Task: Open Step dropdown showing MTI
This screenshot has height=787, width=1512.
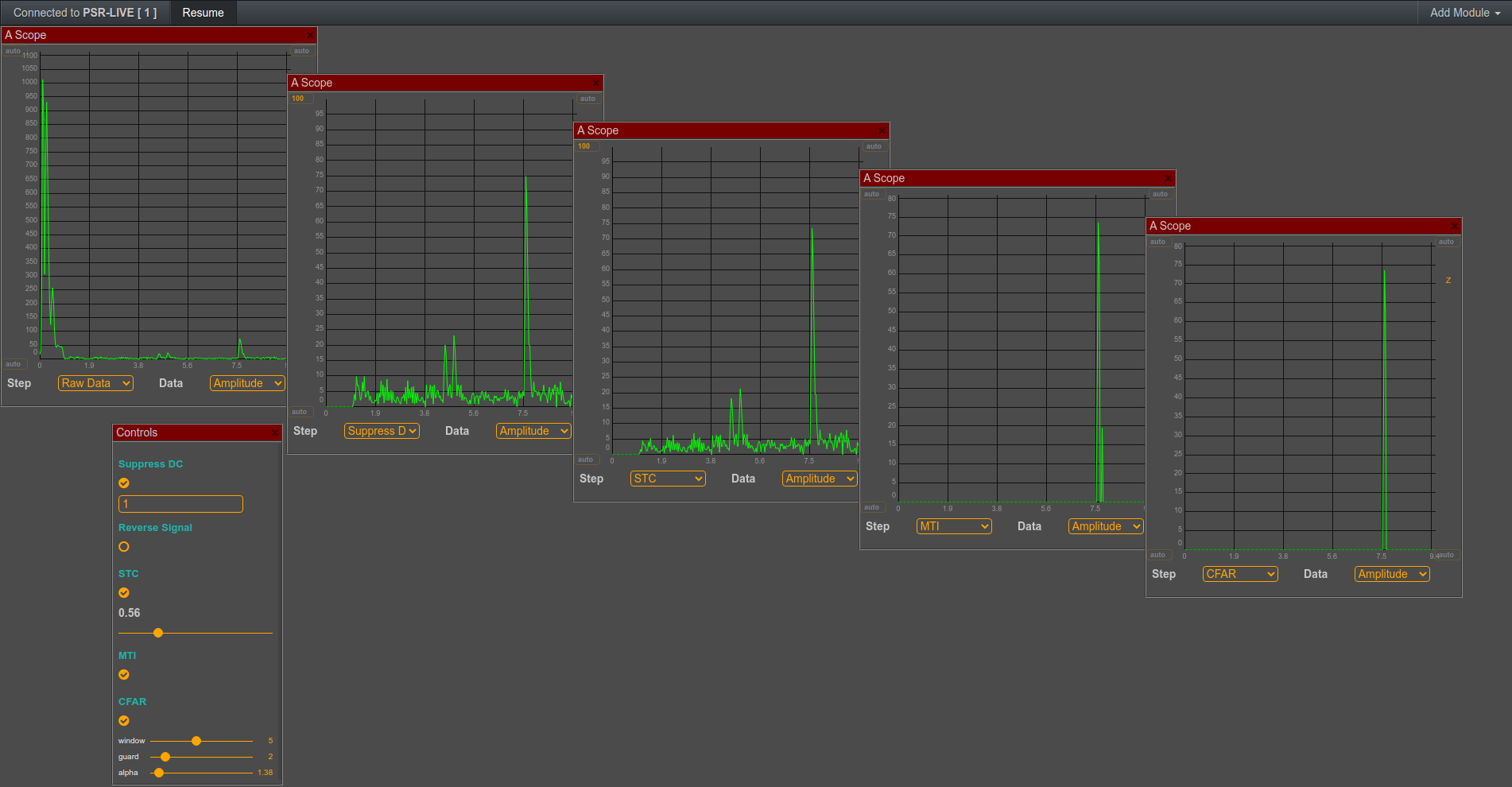Action: coord(954,526)
